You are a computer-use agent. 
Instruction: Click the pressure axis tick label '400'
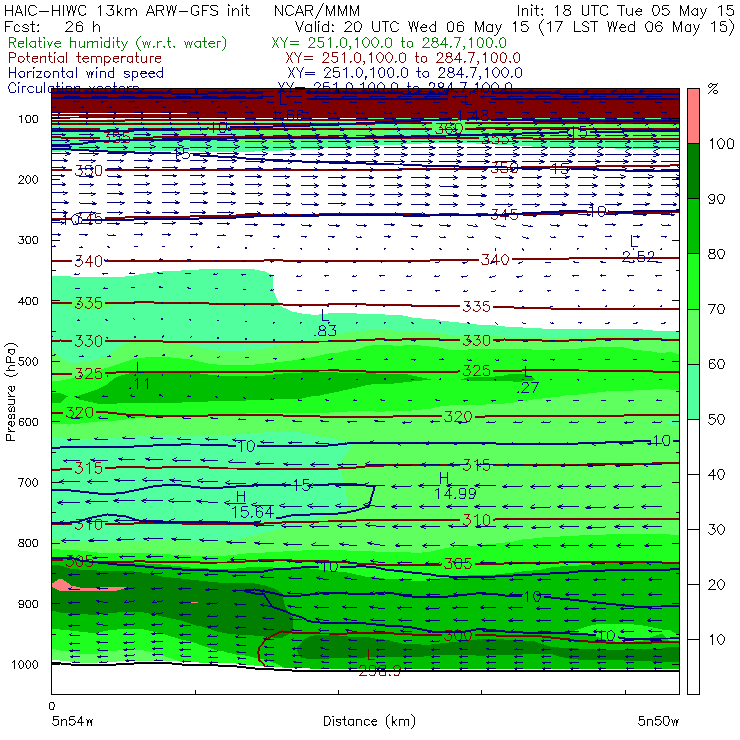click(28, 301)
